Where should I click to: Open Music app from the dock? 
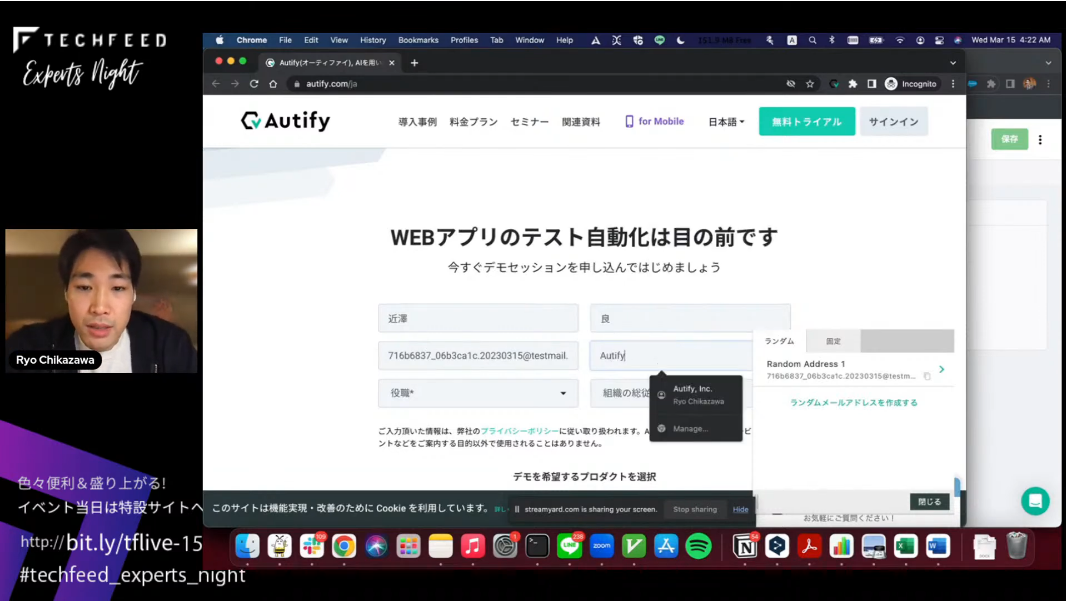click(x=473, y=546)
